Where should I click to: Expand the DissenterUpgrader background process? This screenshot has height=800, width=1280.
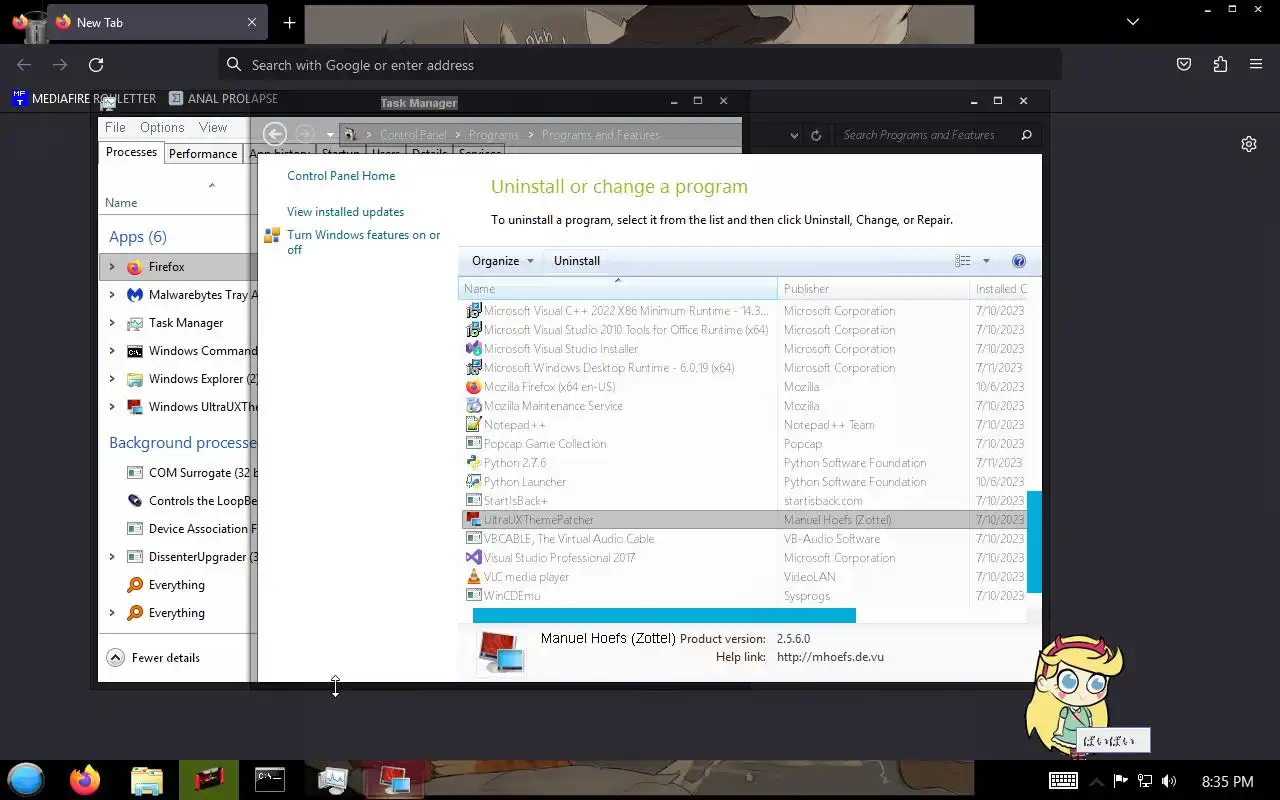tap(112, 557)
